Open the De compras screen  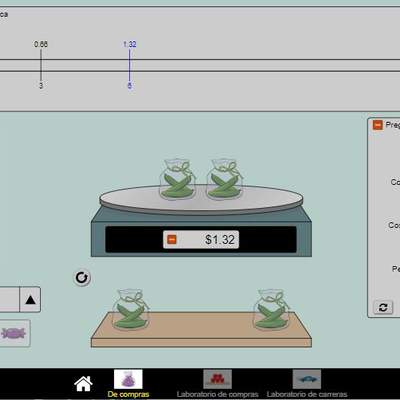click(x=128, y=384)
